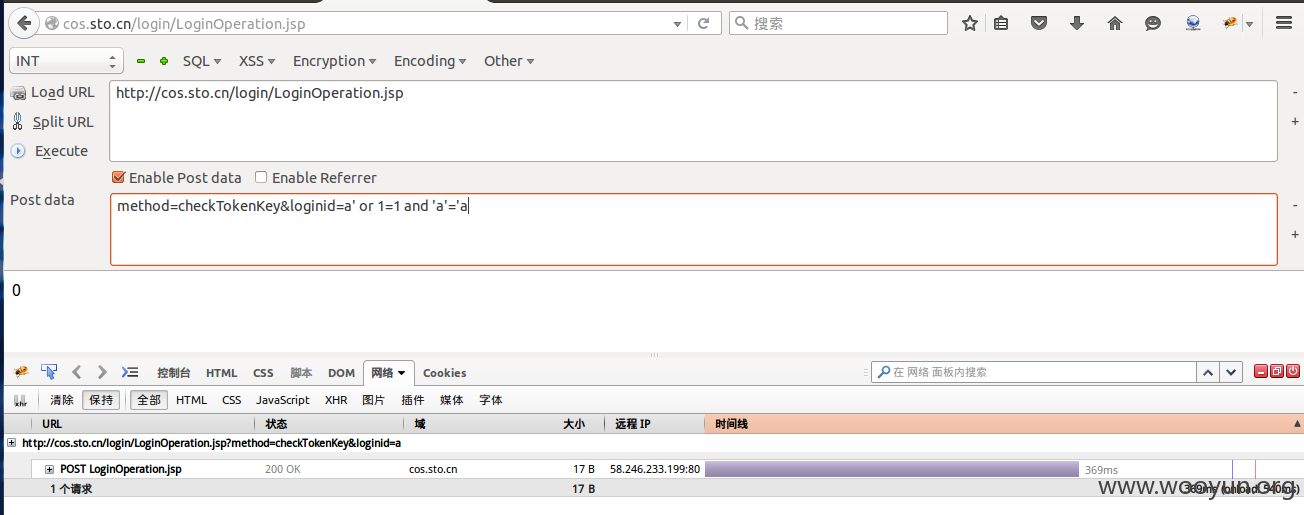Switch to the 控制台 console tab

[174, 373]
